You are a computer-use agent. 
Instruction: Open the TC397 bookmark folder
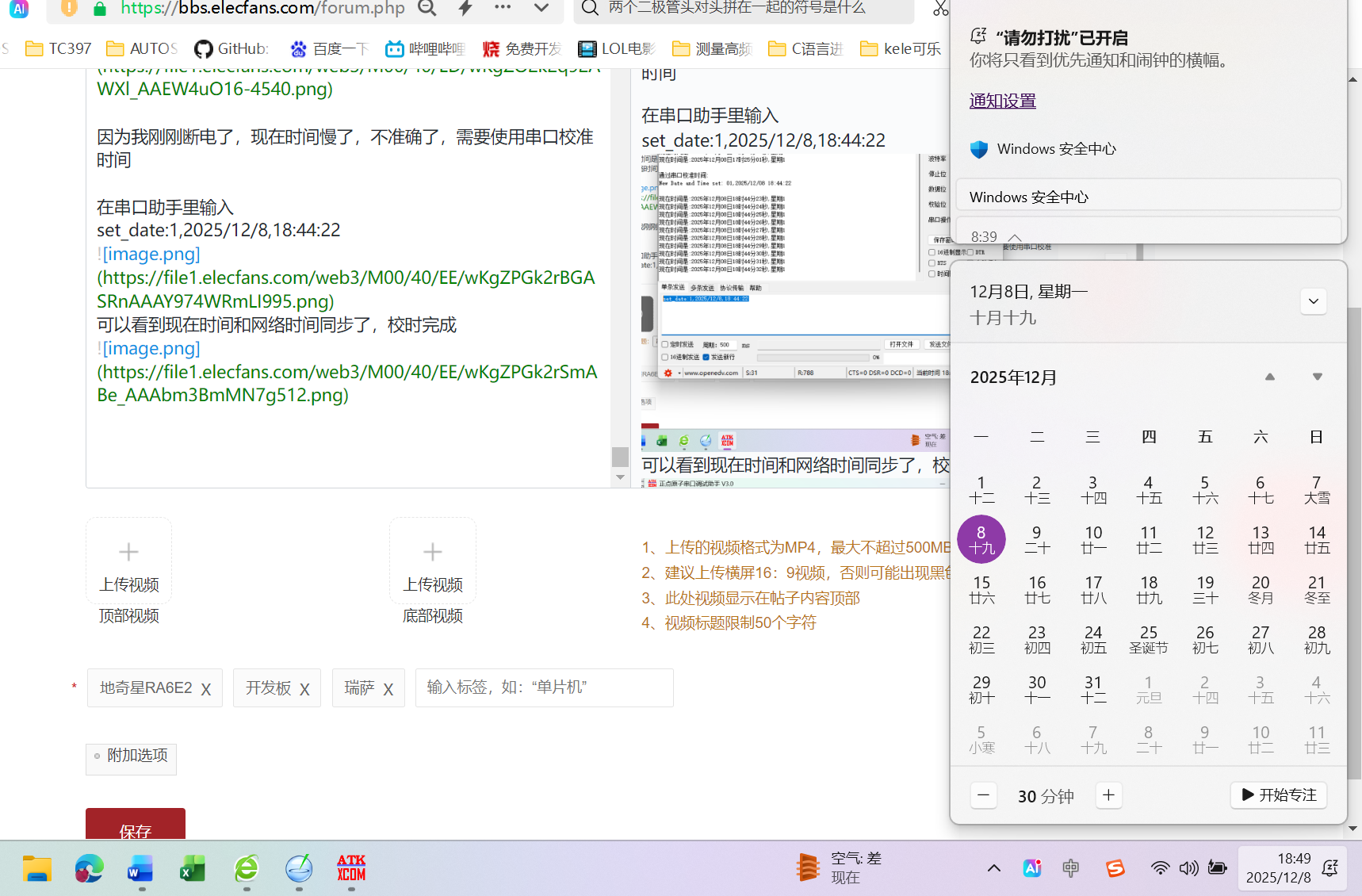click(x=59, y=48)
